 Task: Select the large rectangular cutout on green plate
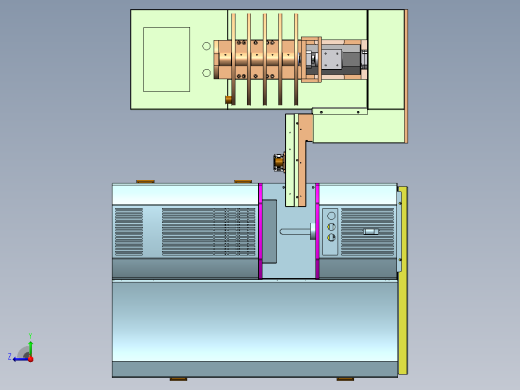tap(166, 59)
